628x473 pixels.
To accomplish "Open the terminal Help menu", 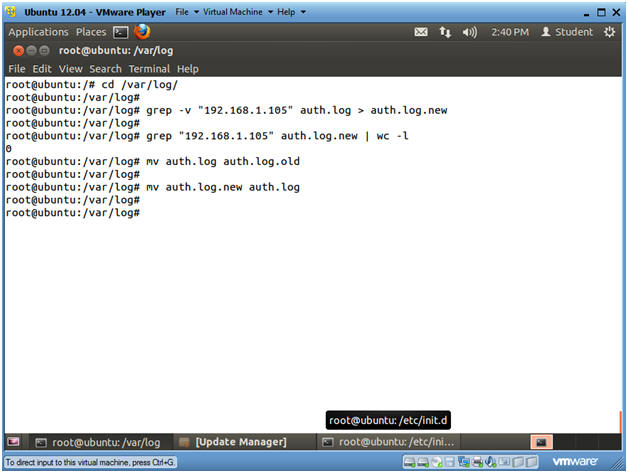I will [x=187, y=69].
